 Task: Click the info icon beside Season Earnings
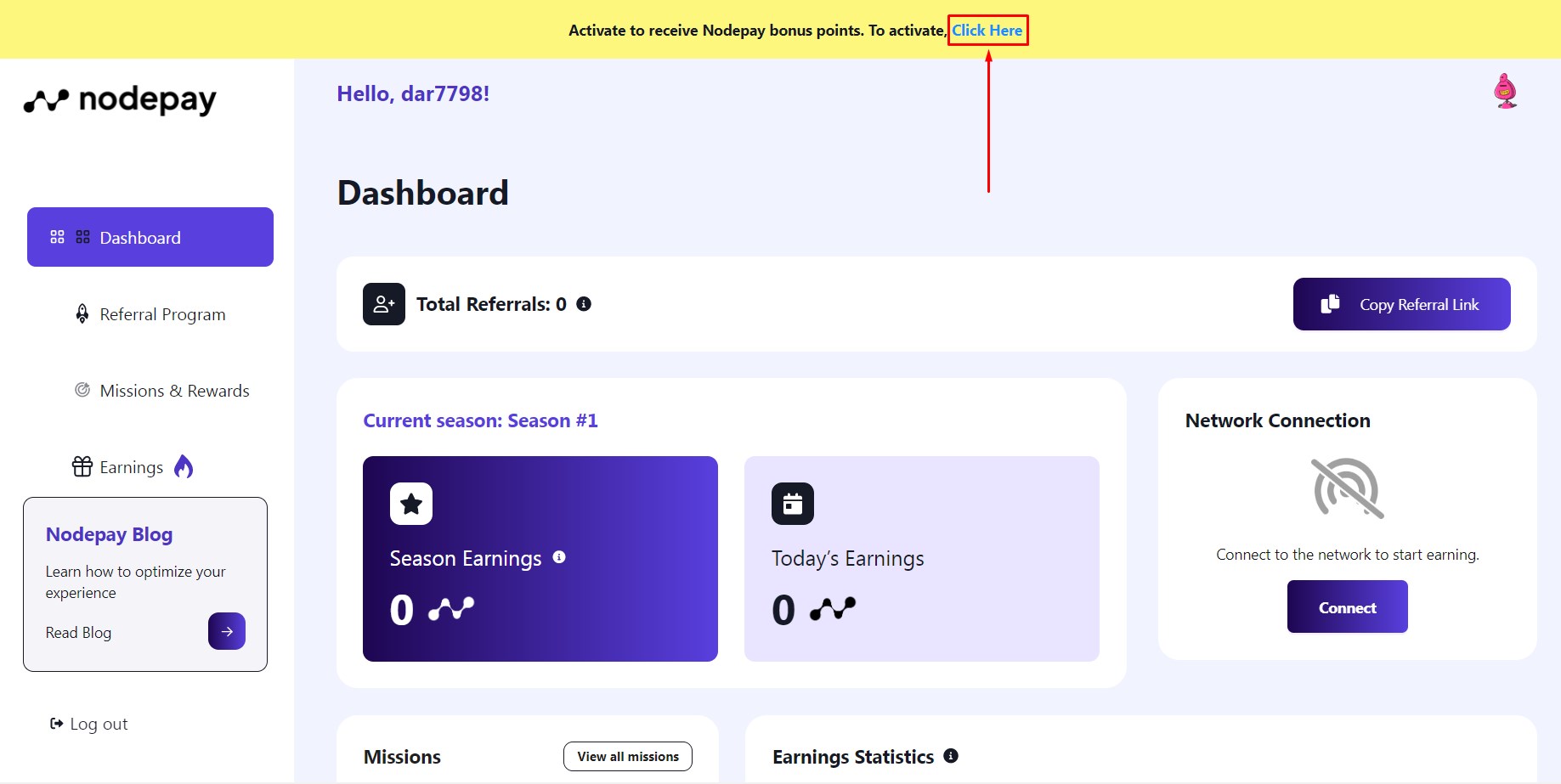pyautogui.click(x=559, y=557)
